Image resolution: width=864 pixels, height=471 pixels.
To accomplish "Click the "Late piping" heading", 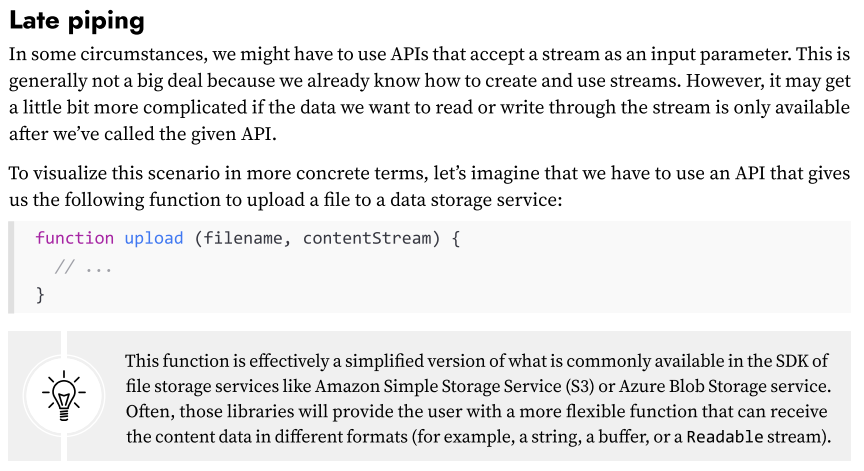I will [x=77, y=20].
